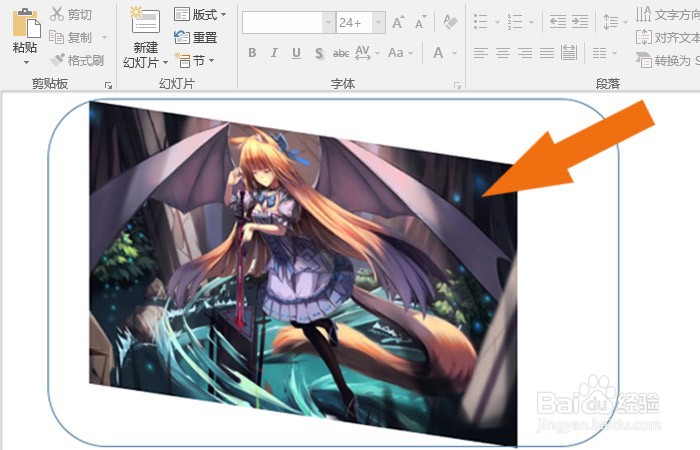Screen dimensions: 700x450
Task: Toggle Strikethrough (abc) formatting
Action: coord(341,53)
